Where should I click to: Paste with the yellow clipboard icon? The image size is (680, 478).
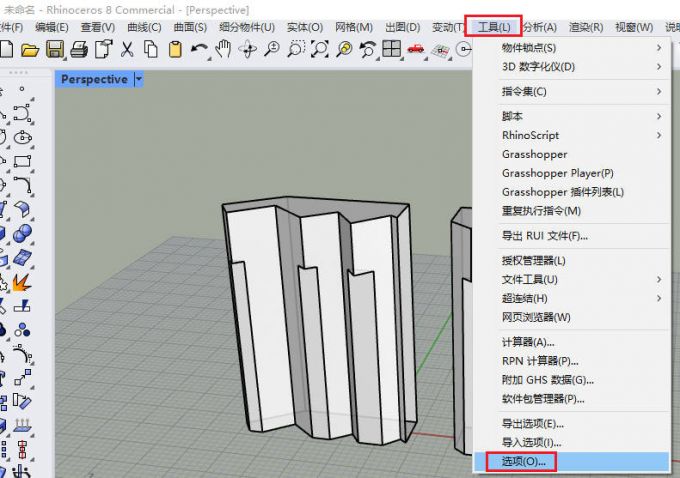(175, 49)
